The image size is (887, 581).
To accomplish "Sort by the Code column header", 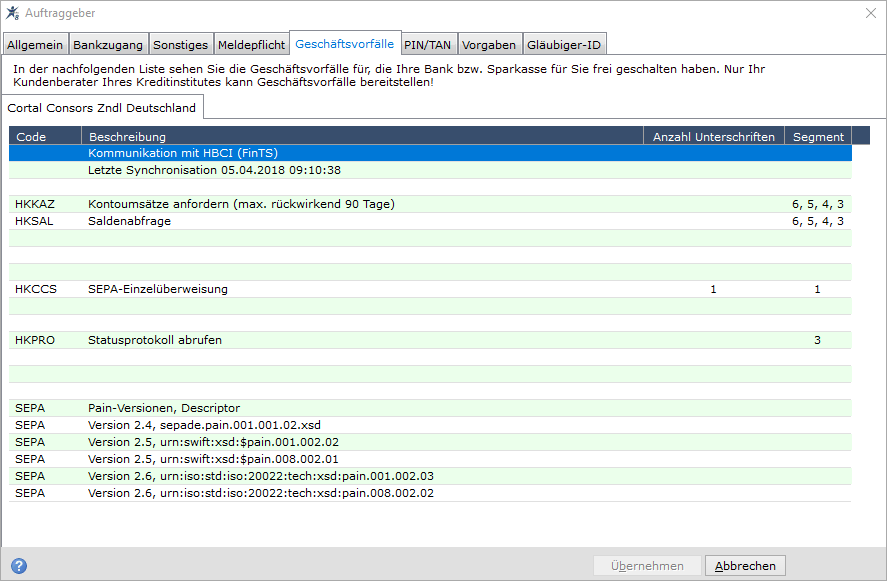I will 45,136.
